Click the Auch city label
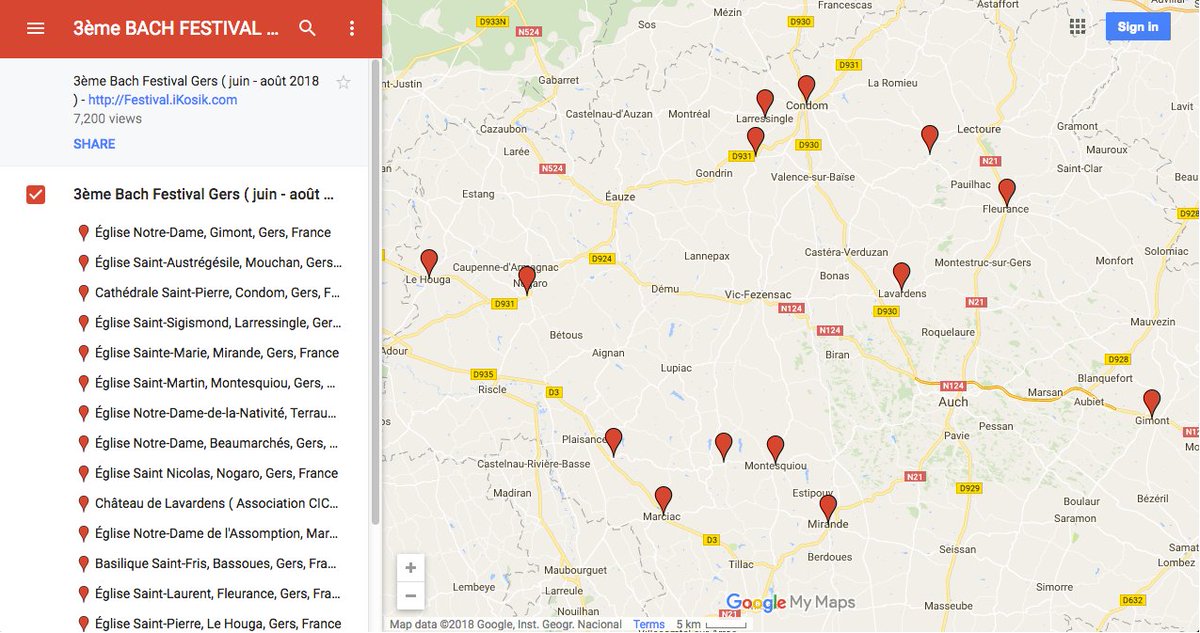Screen dimensions: 1200x633 coord(953,401)
